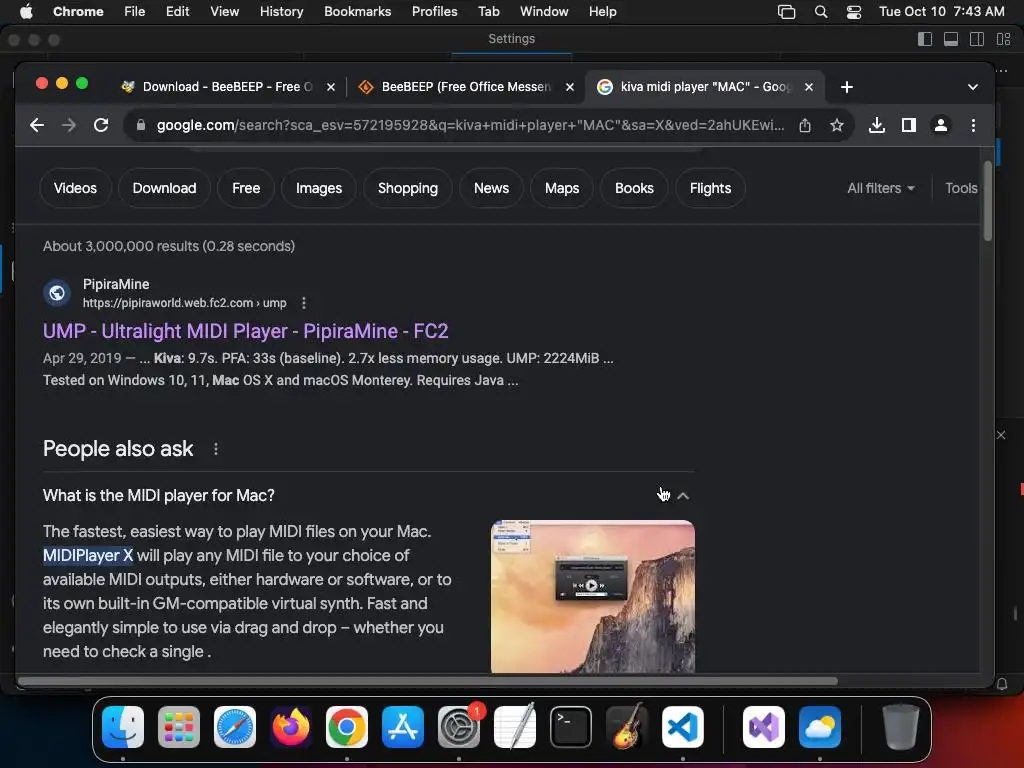The width and height of the screenshot is (1024, 768).
Task: Close the BeeBEEP Free Office Messenger tab
Action: tap(569, 87)
